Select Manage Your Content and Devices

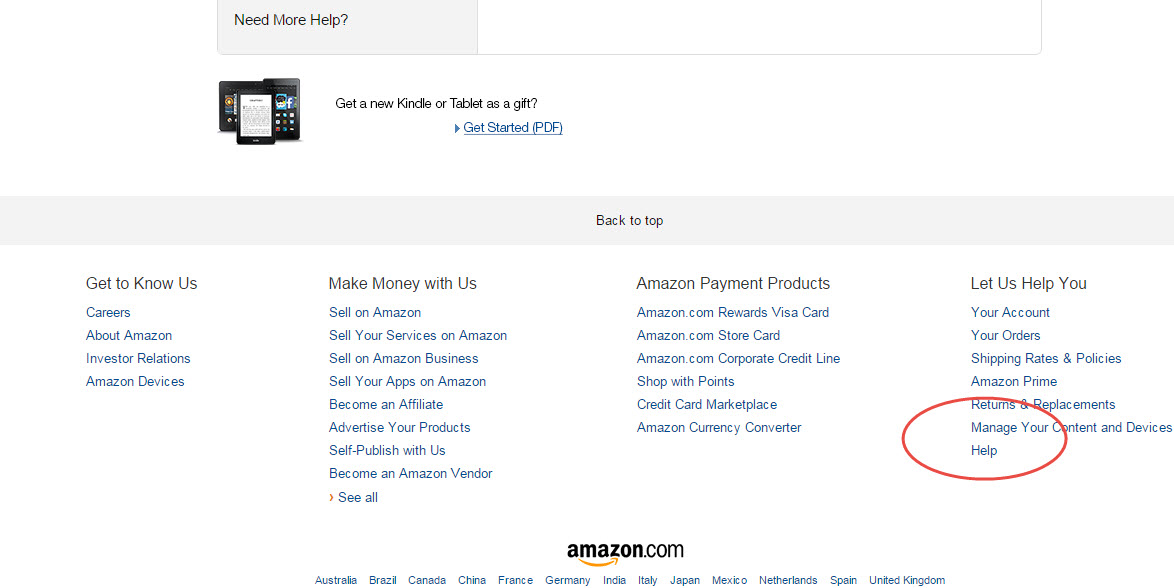coord(1070,427)
